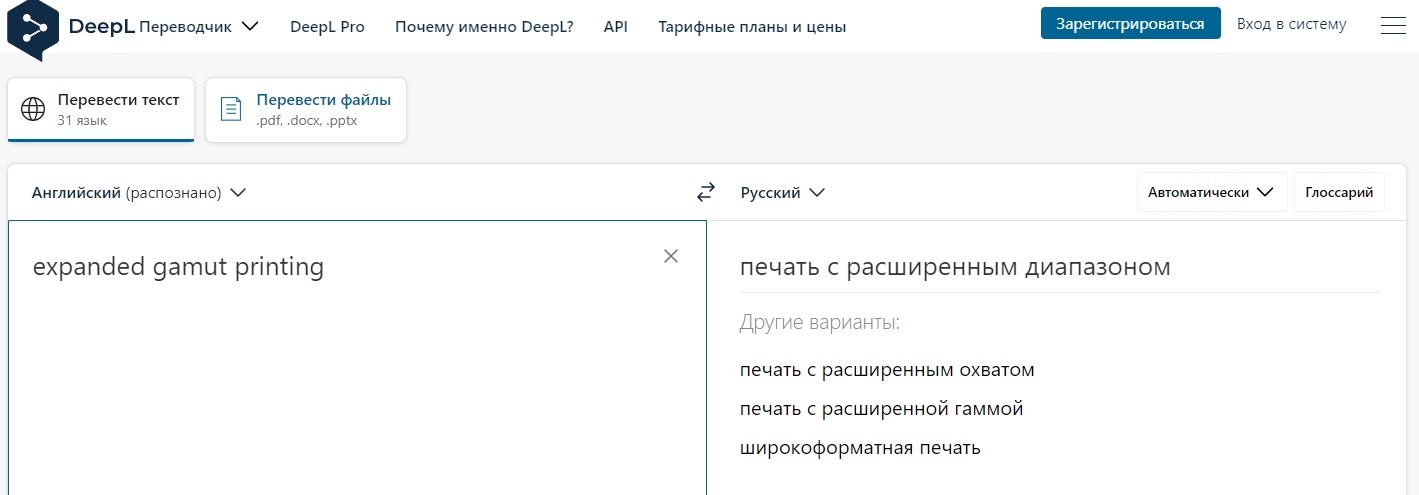1419x495 pixels.
Task: Go to the API link
Action: pos(616,27)
